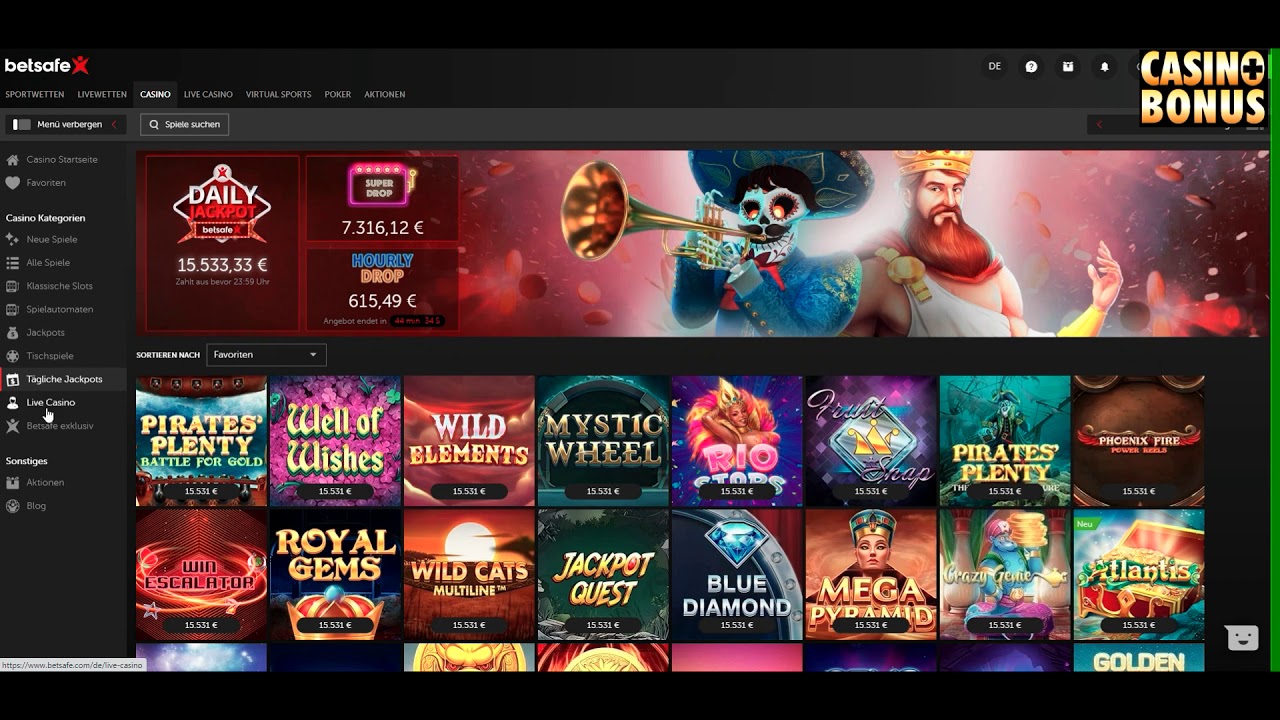Viewport: 1280px width, 720px height.
Task: Open the Super Drop jackpot tile
Action: point(382,199)
